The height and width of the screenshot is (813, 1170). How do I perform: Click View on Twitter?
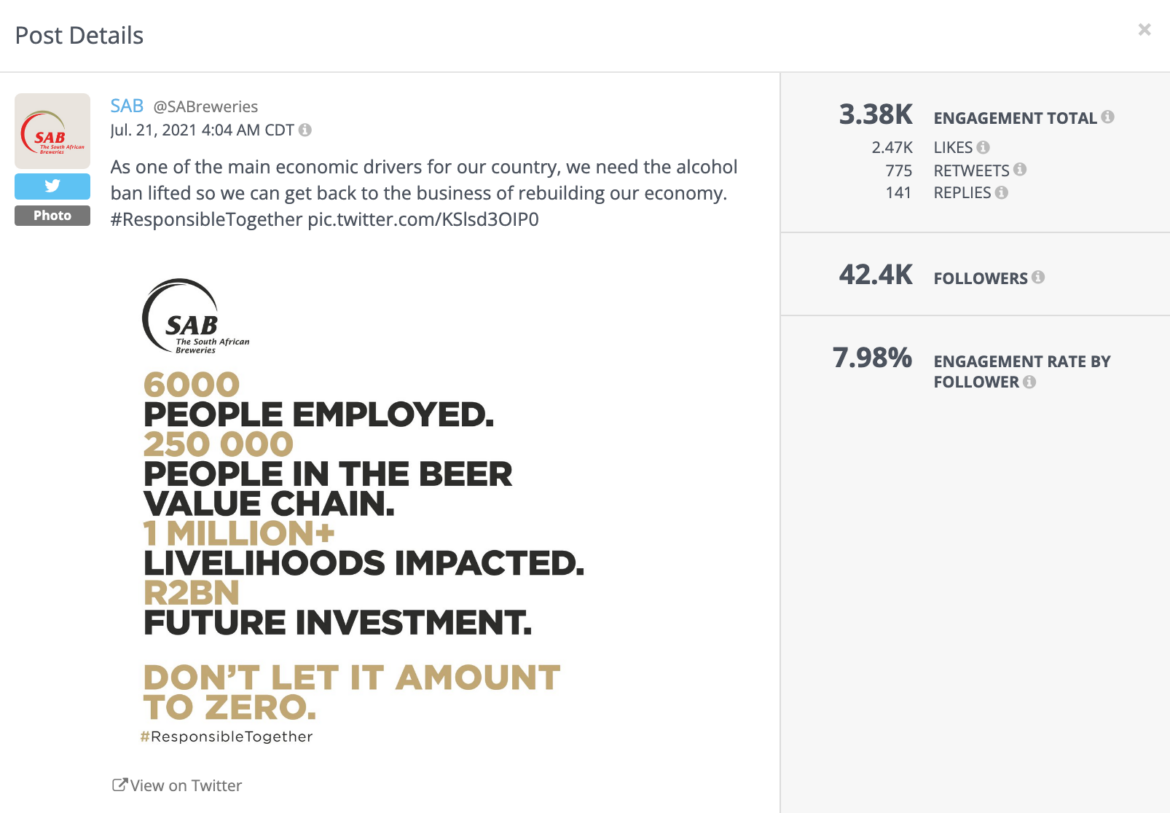pos(185,785)
